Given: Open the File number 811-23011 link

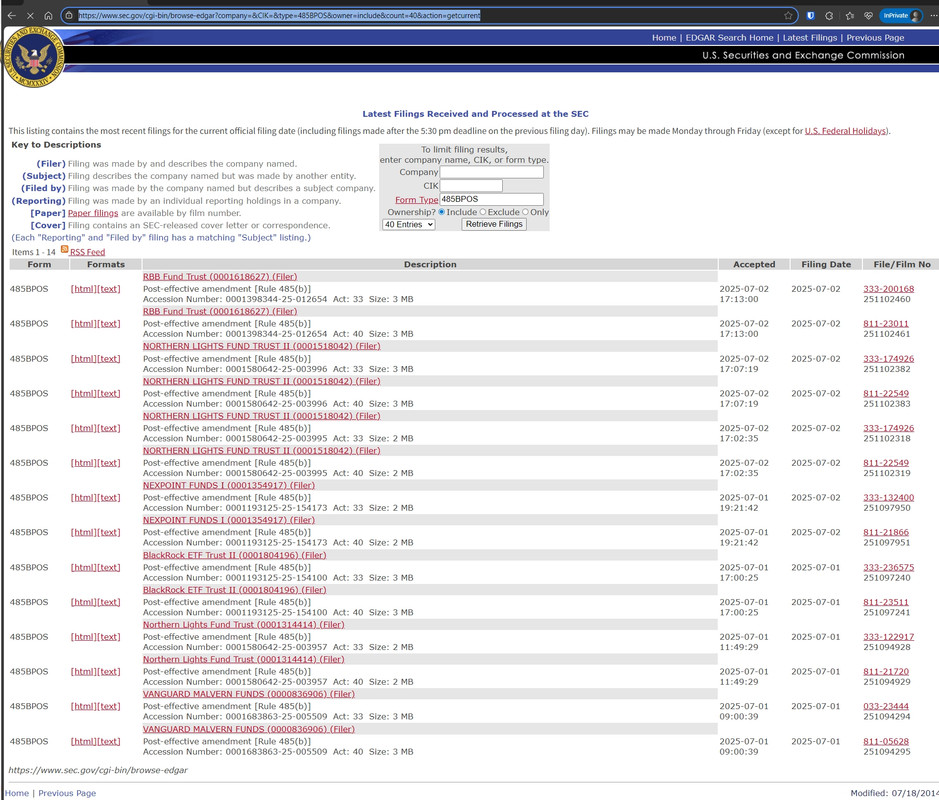Looking at the screenshot, I should (886, 323).
